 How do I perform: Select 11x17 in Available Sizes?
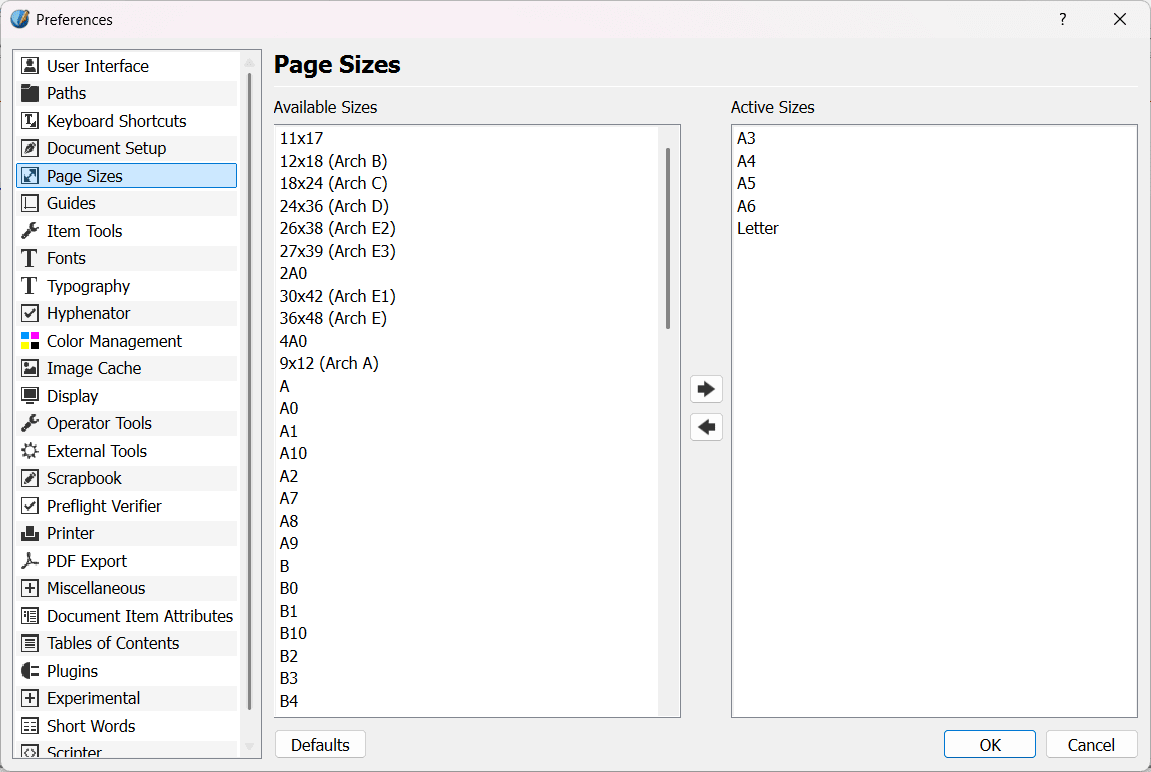[301, 138]
